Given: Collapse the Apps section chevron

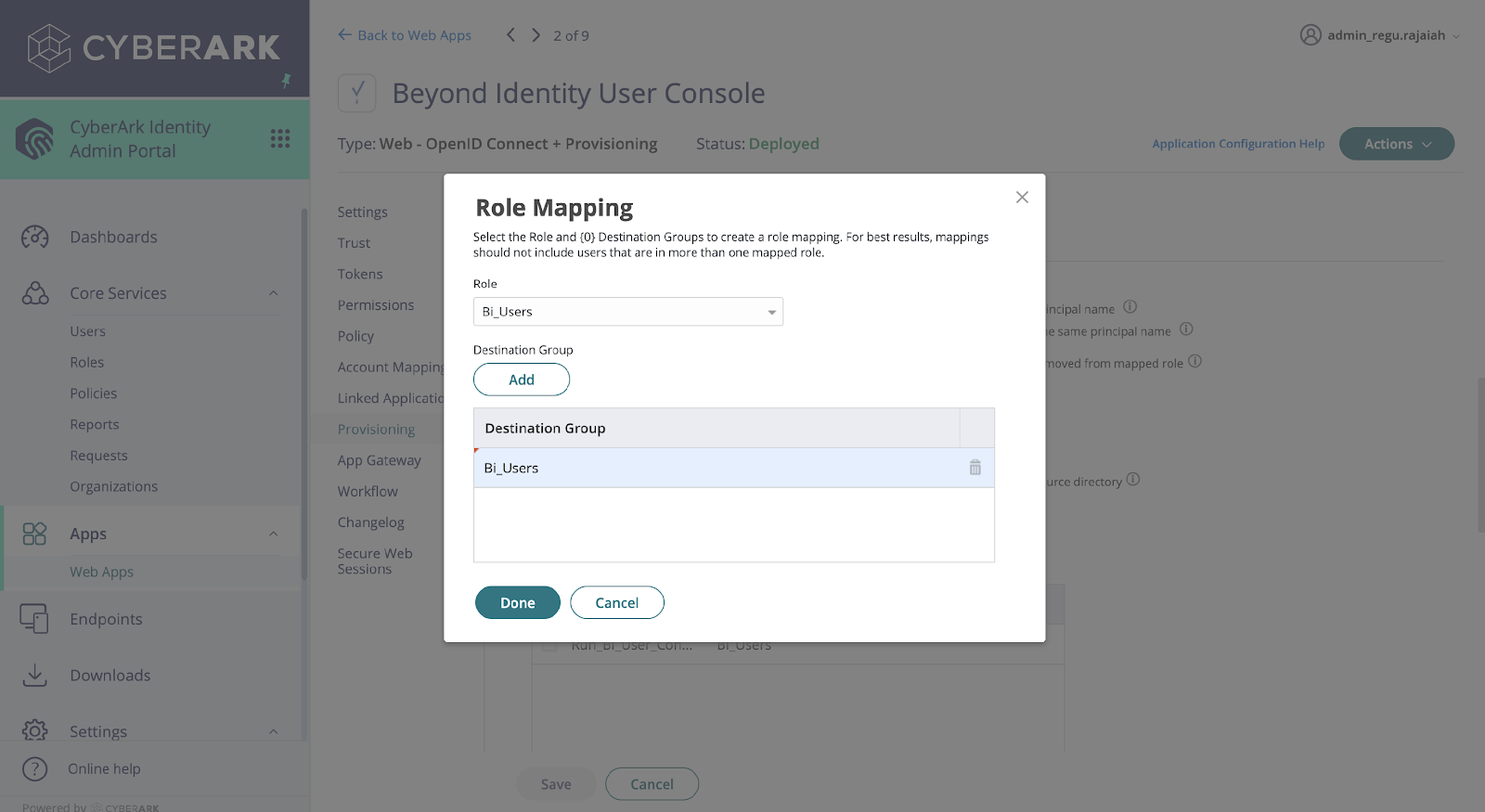Looking at the screenshot, I should (274, 534).
